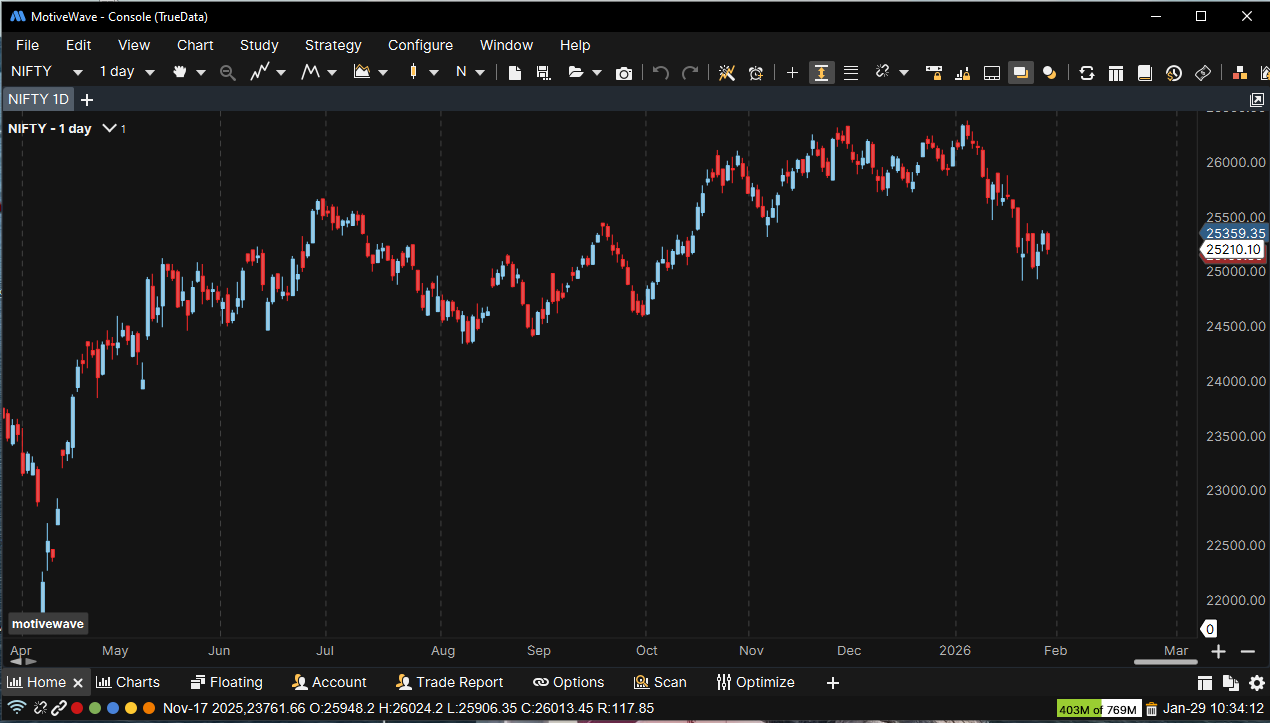Screen dimensions: 1270x723
Task: Click the plus zoom-in button on time axis
Action: pos(1218,652)
